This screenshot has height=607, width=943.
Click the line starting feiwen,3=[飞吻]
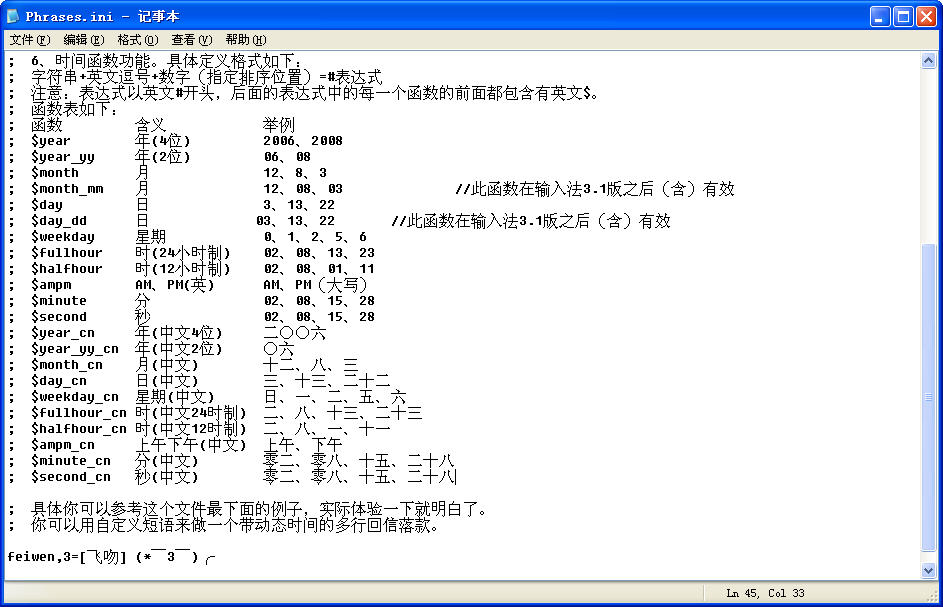(111, 557)
